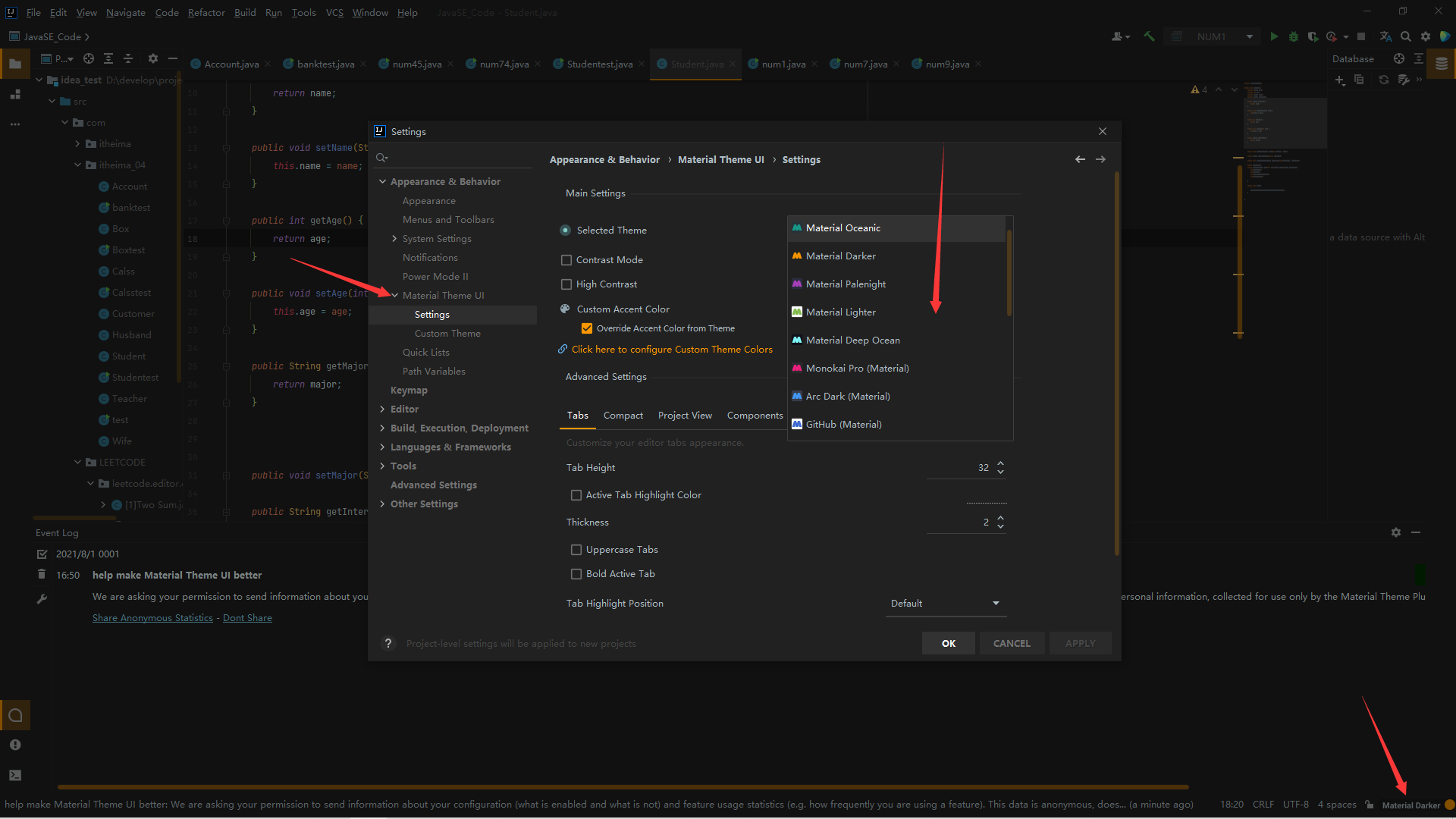Click the green Run button in the toolbar
This screenshot has width=1456, height=819.
pyautogui.click(x=1274, y=36)
